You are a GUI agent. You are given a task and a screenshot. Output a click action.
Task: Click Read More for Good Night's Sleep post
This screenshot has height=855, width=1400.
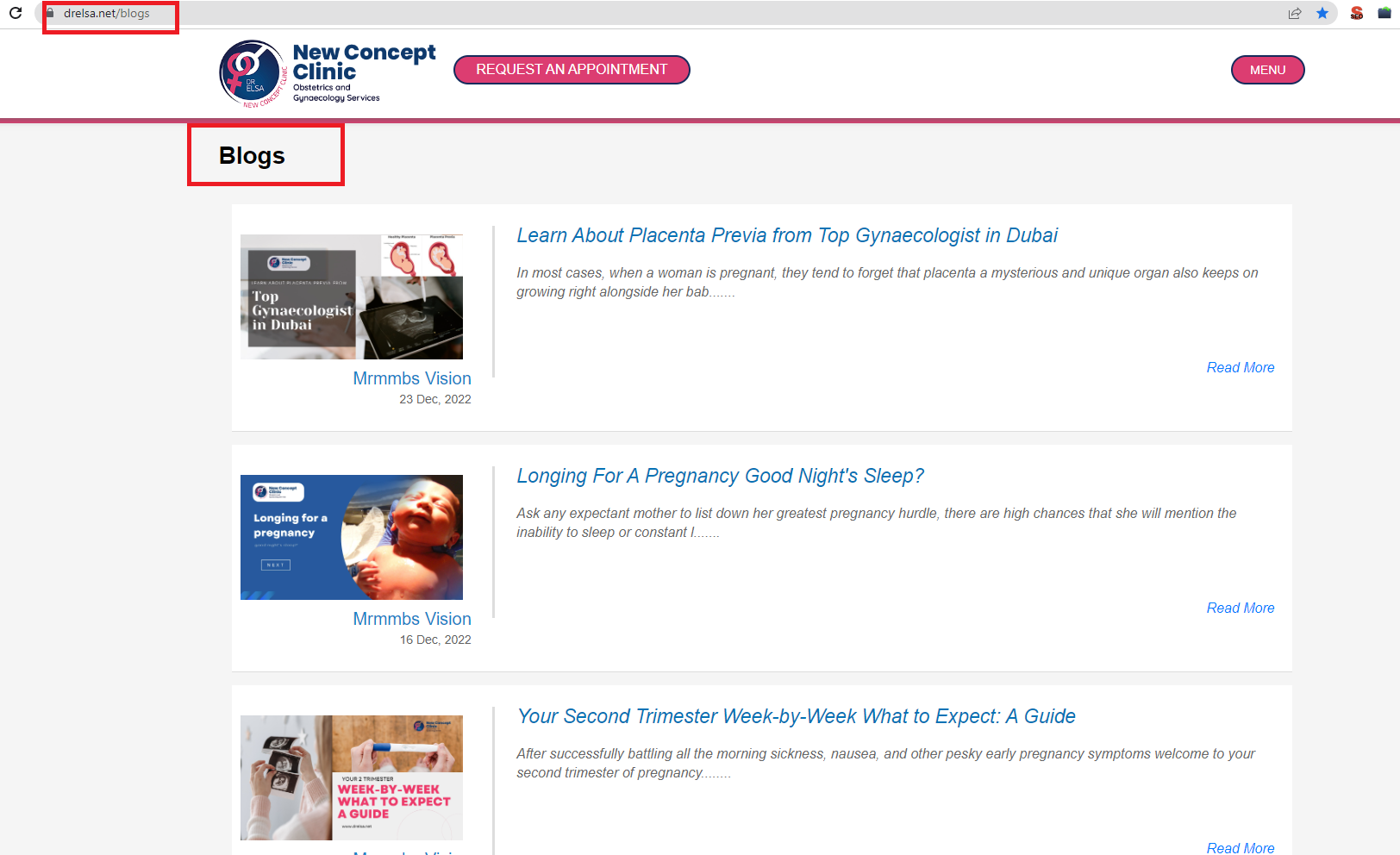tap(1241, 608)
